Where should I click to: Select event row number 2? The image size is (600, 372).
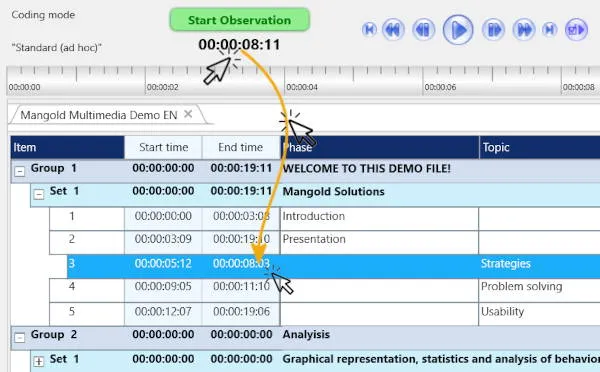tap(72, 239)
